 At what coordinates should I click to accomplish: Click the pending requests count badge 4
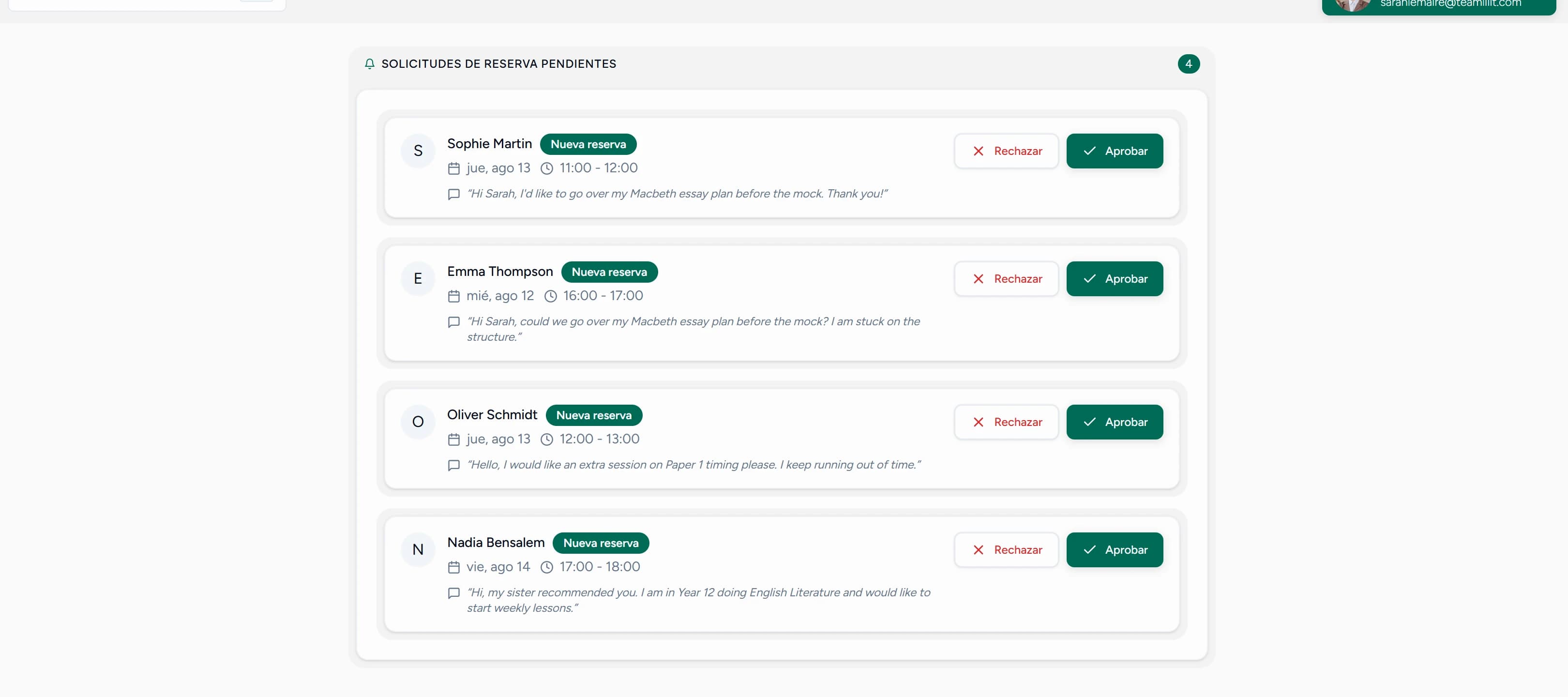coord(1188,64)
